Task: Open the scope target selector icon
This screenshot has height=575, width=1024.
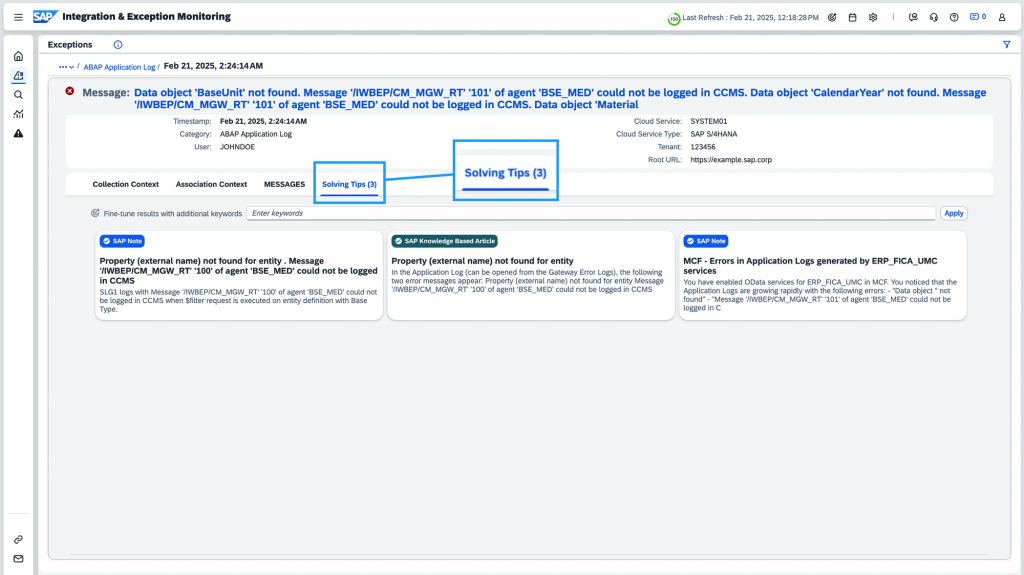Action: click(832, 18)
